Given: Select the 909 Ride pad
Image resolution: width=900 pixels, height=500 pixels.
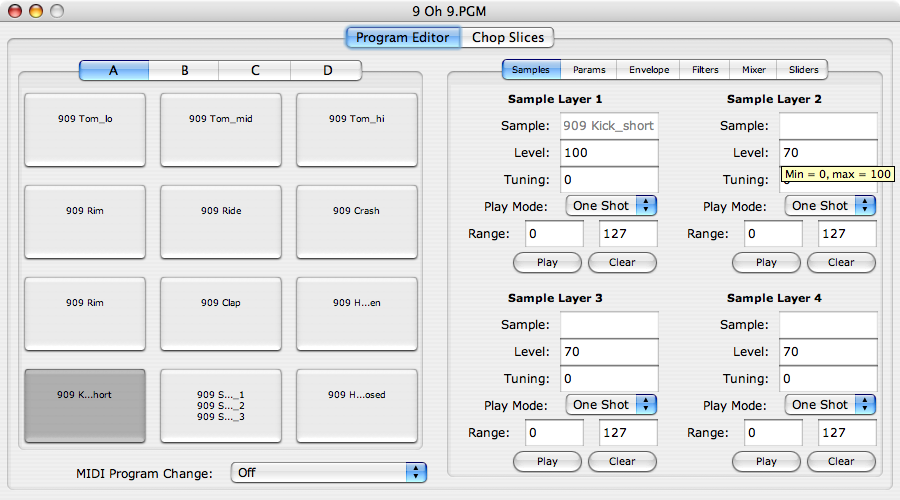Looking at the screenshot, I should click(221, 222).
